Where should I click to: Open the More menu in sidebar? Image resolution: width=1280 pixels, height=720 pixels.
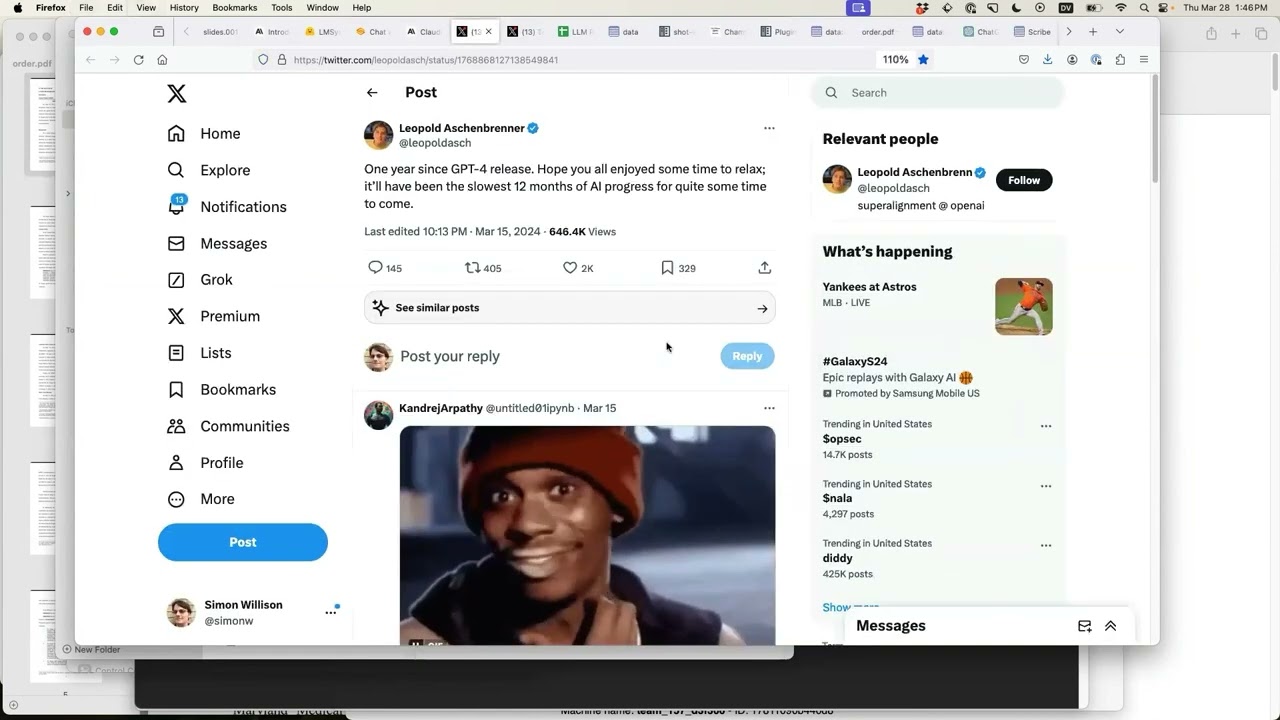(200, 499)
